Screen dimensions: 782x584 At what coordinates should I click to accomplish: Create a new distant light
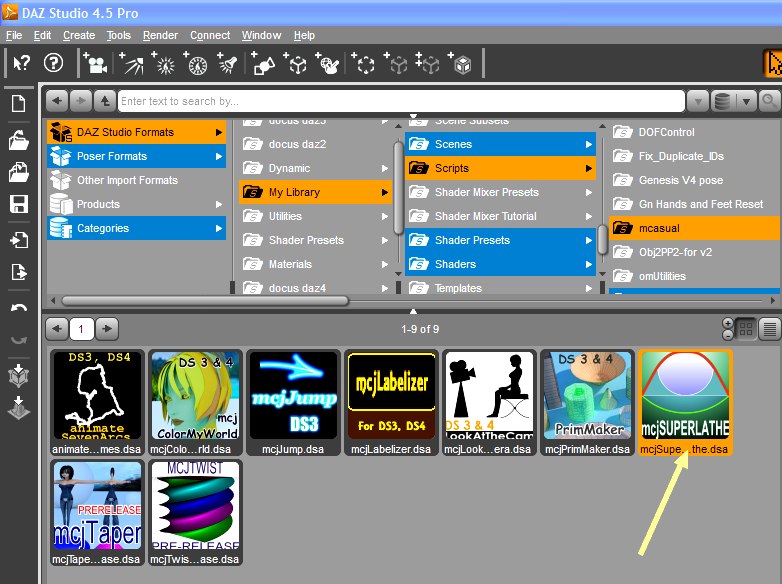(x=131, y=63)
